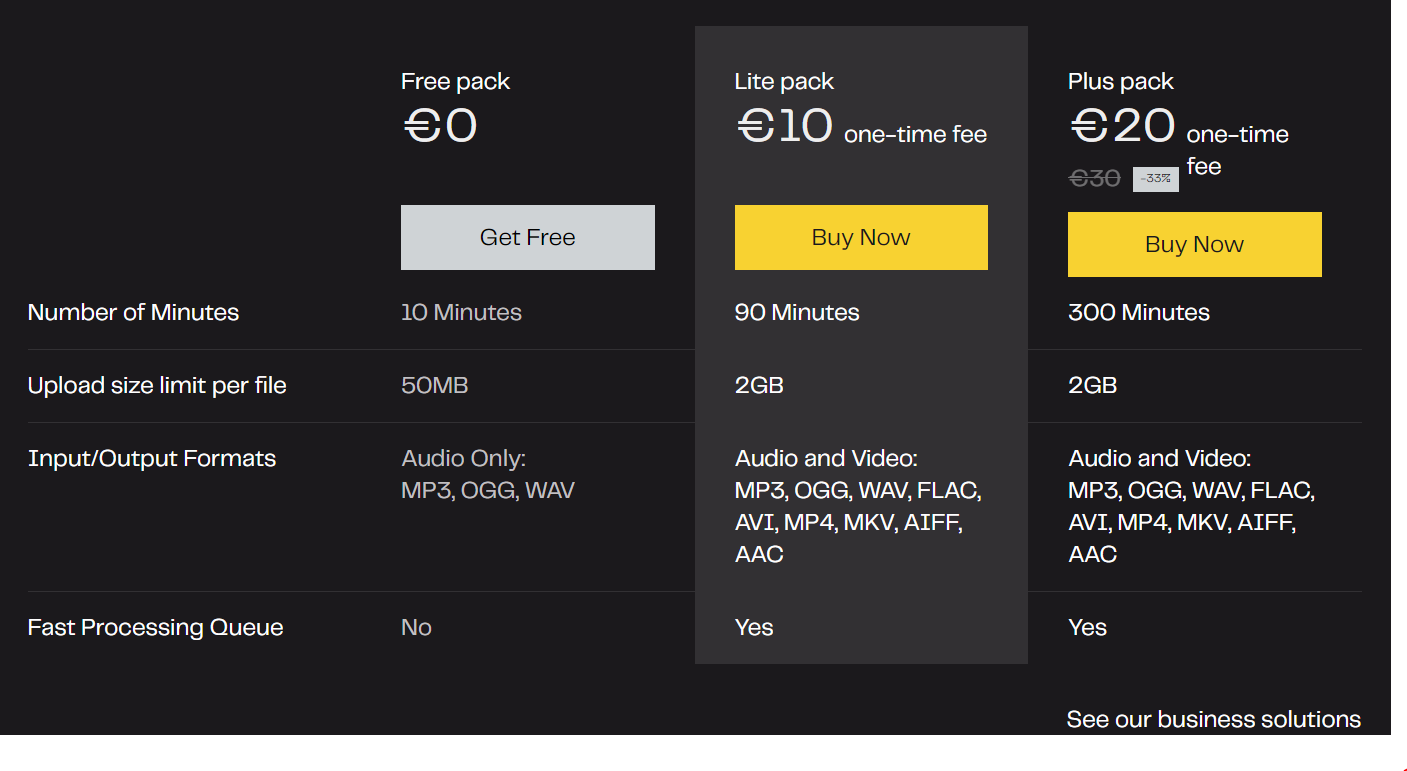Screen dimensions: 1407x771
Task: Click the 10 Minutes value for the Free pack
Action: tap(461, 312)
